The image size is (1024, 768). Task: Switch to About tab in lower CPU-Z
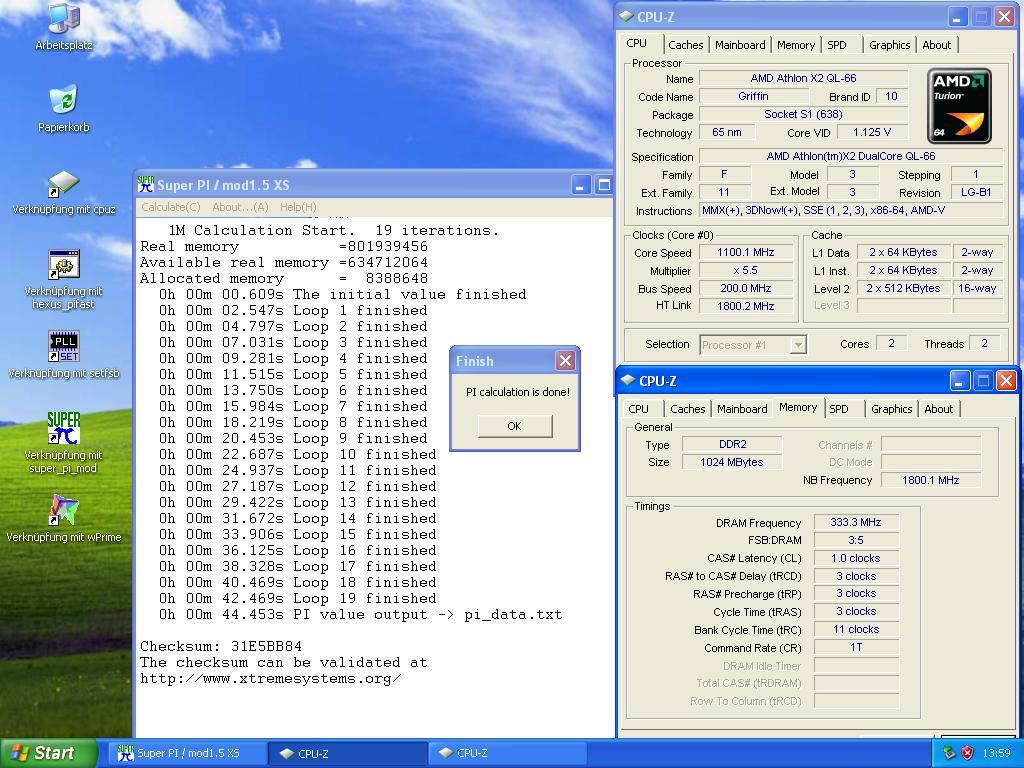pyautogui.click(x=938, y=409)
